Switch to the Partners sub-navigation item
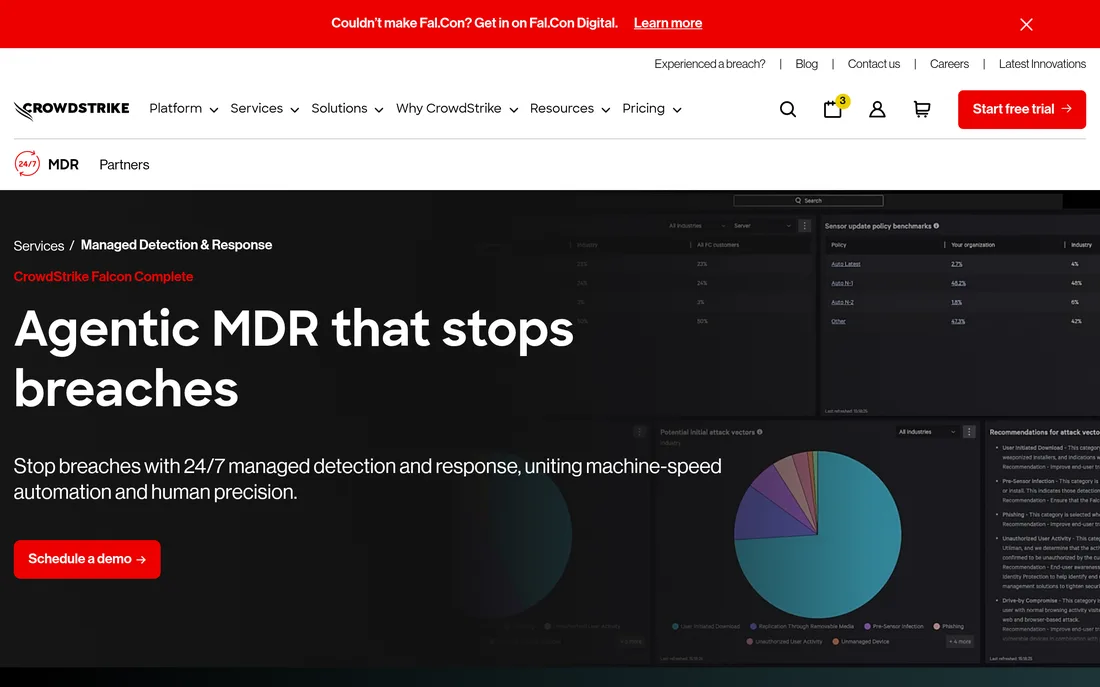 [124, 165]
